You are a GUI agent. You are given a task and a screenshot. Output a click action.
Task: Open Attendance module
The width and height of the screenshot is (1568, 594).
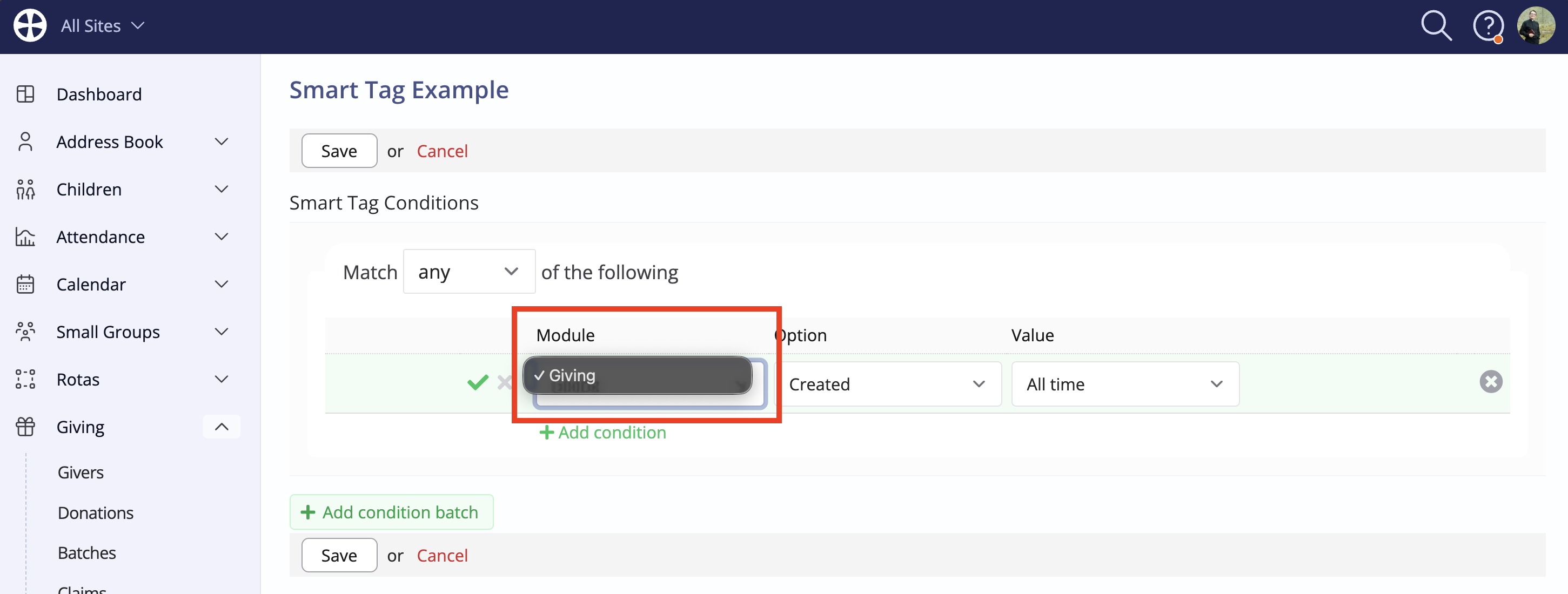[100, 237]
